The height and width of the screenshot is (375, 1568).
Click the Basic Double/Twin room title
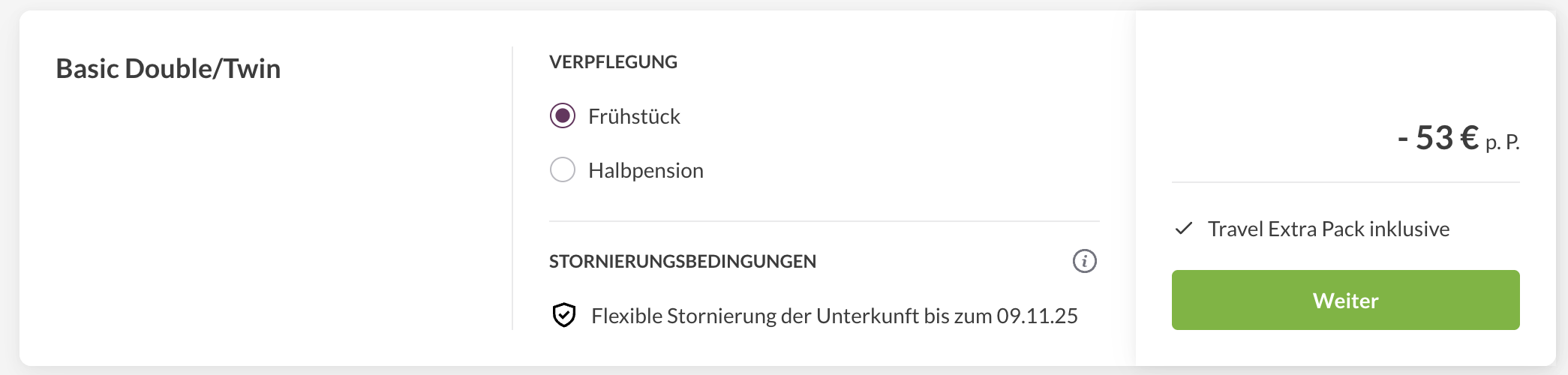(x=168, y=68)
